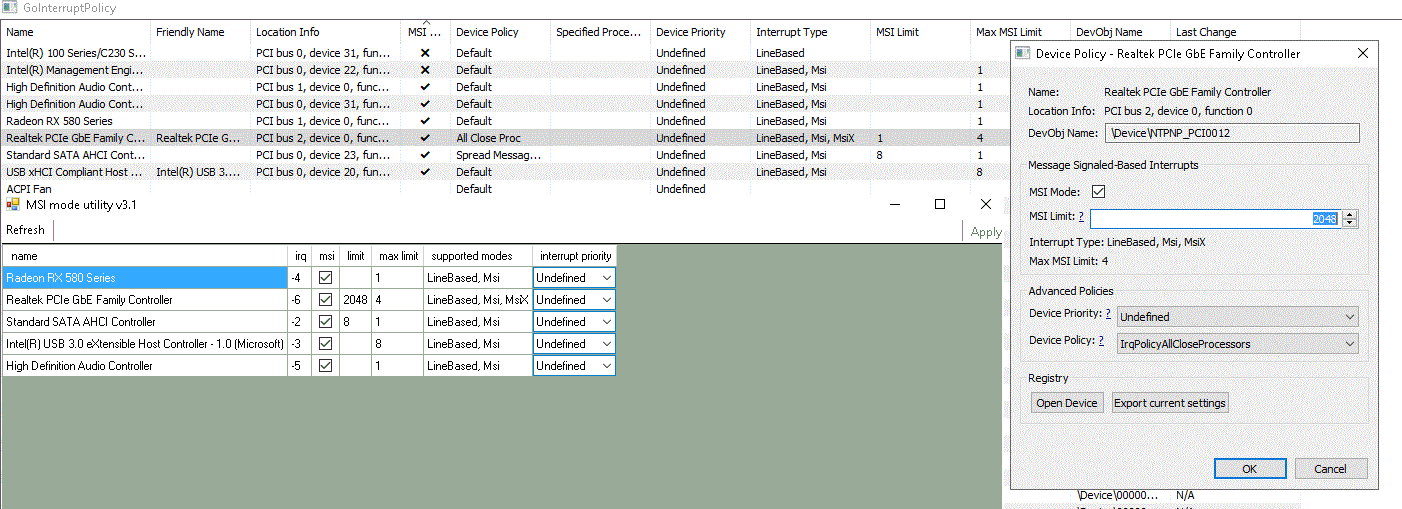Click the Export current settings button

click(x=1170, y=403)
